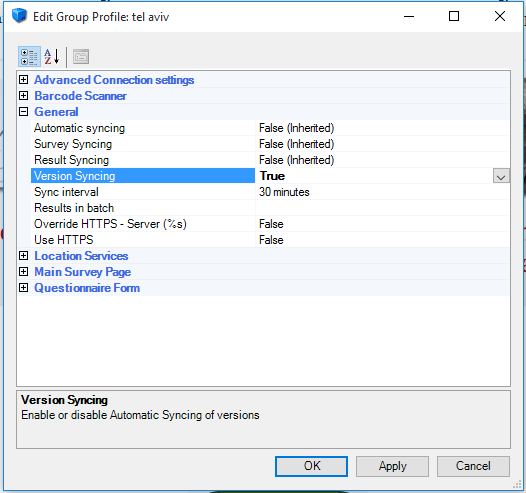The width and height of the screenshot is (526, 493).
Task: Expand Advanced Connection settings group
Action: point(23,80)
